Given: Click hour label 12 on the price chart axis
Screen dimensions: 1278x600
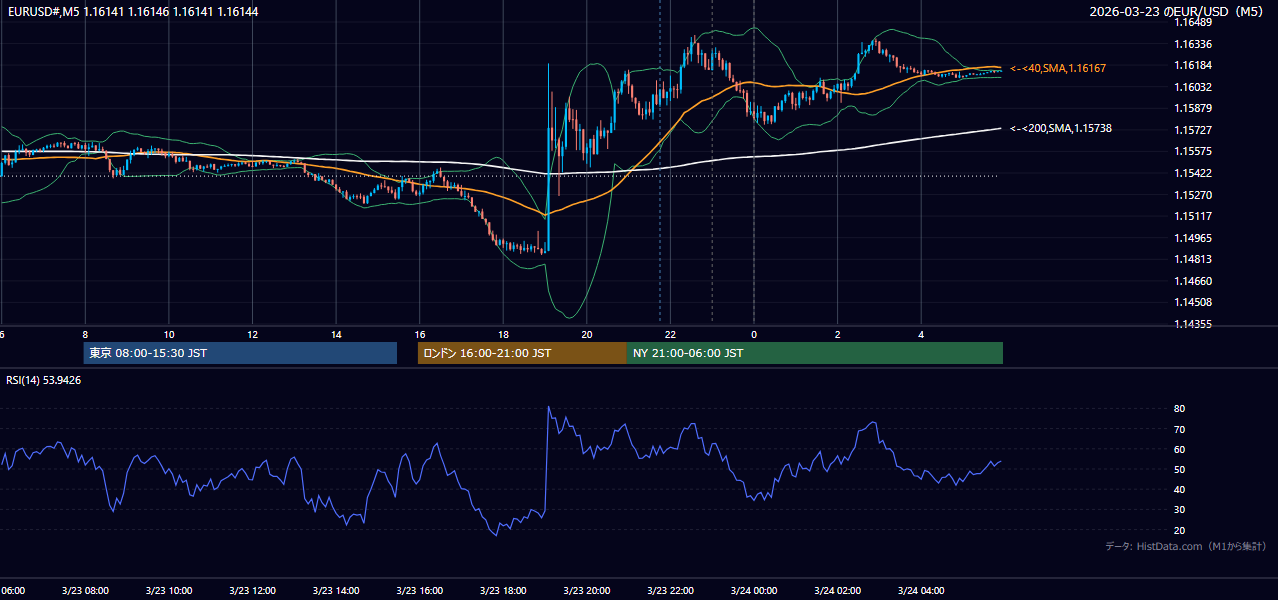Looking at the screenshot, I should pyautogui.click(x=252, y=334).
